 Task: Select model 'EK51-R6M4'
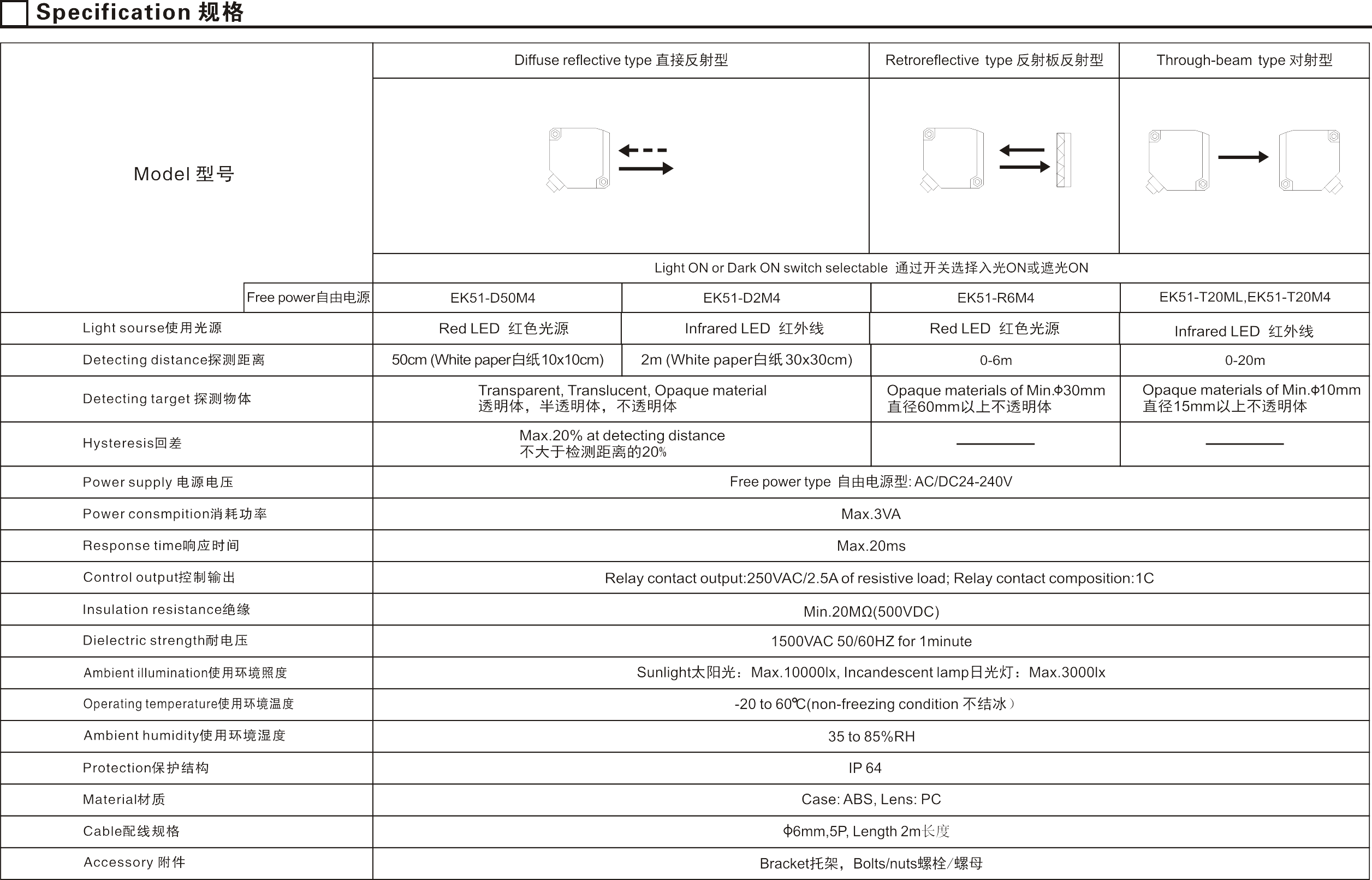pos(996,298)
